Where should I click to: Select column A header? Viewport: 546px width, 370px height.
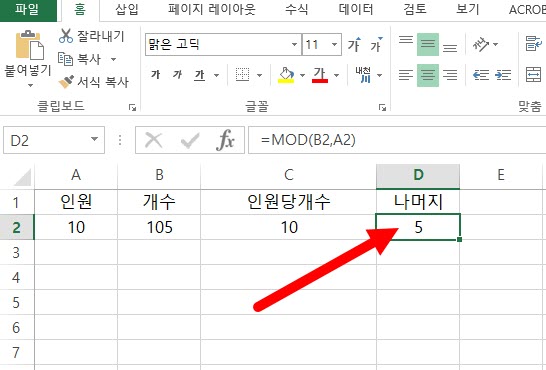pos(76,175)
